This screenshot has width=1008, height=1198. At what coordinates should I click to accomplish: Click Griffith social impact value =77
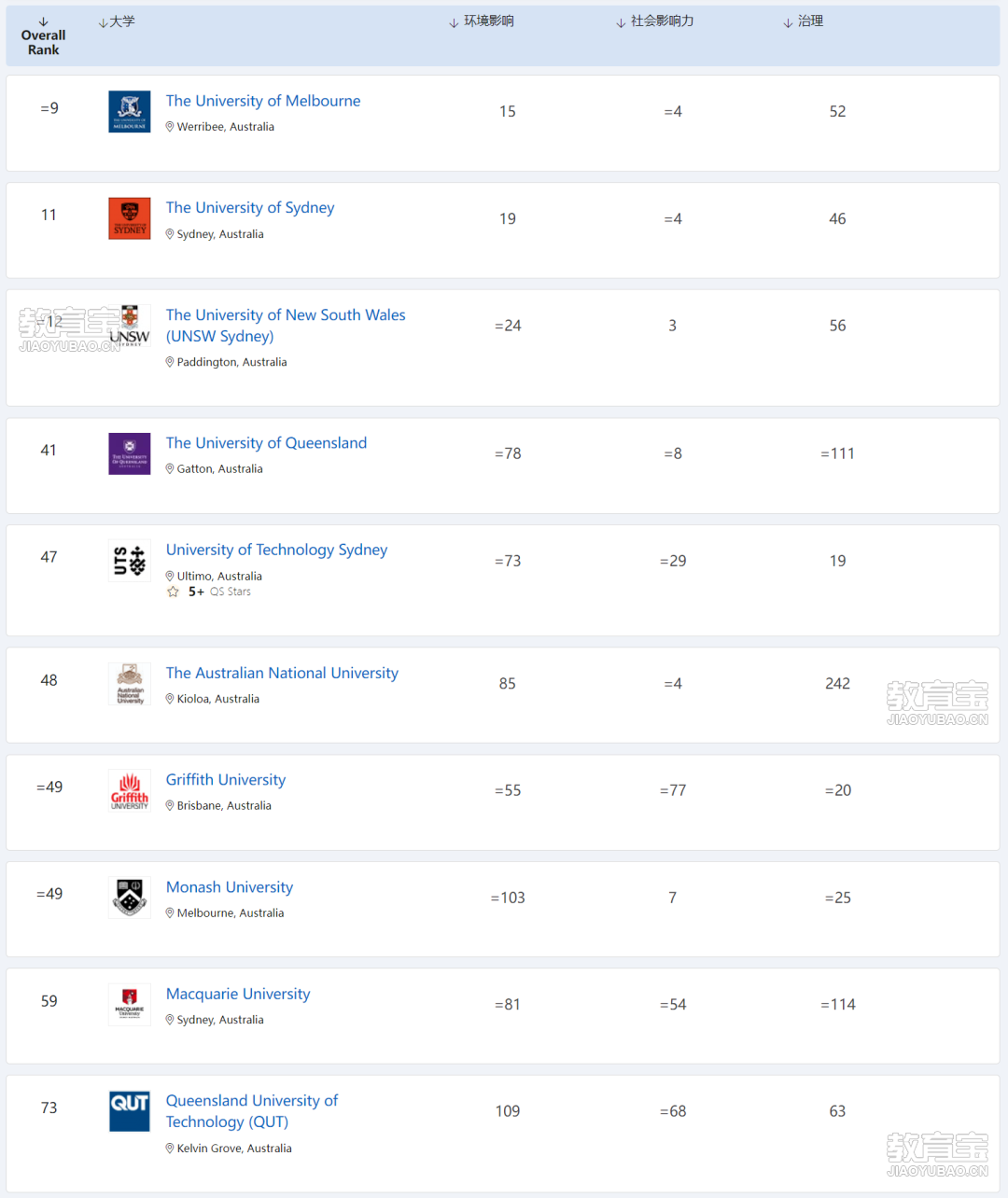coord(673,790)
